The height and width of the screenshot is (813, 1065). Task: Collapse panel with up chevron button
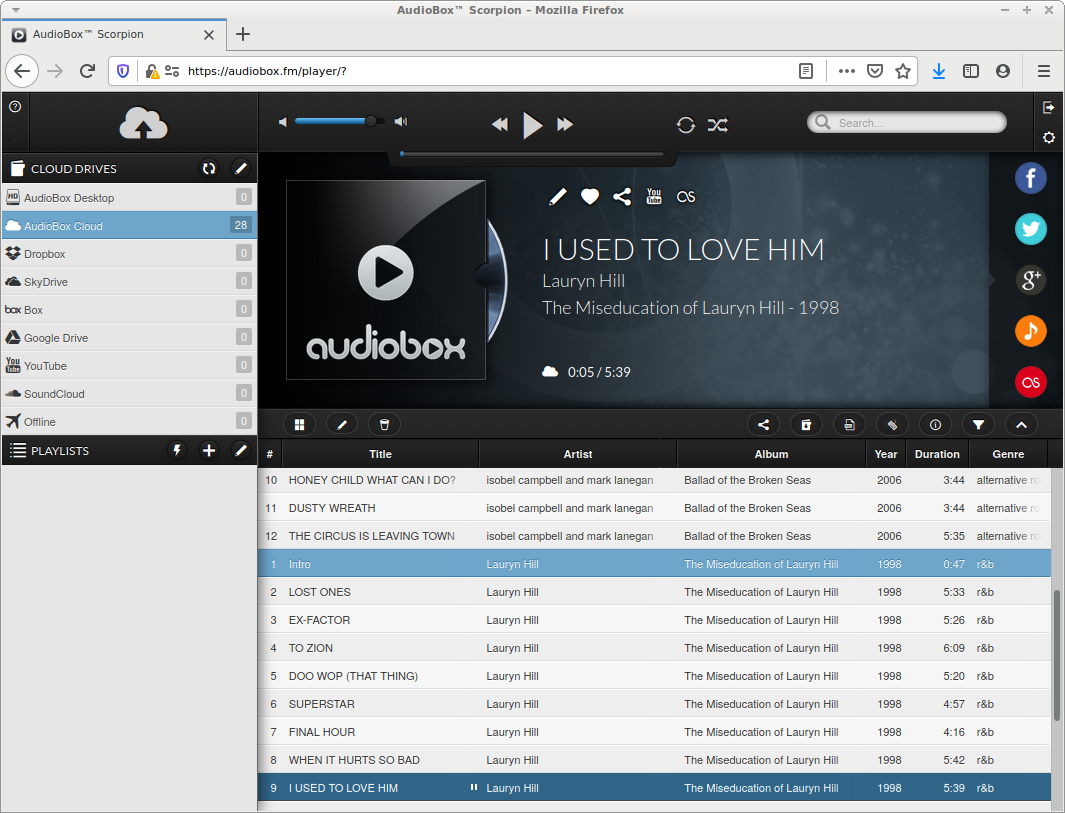coord(1021,424)
